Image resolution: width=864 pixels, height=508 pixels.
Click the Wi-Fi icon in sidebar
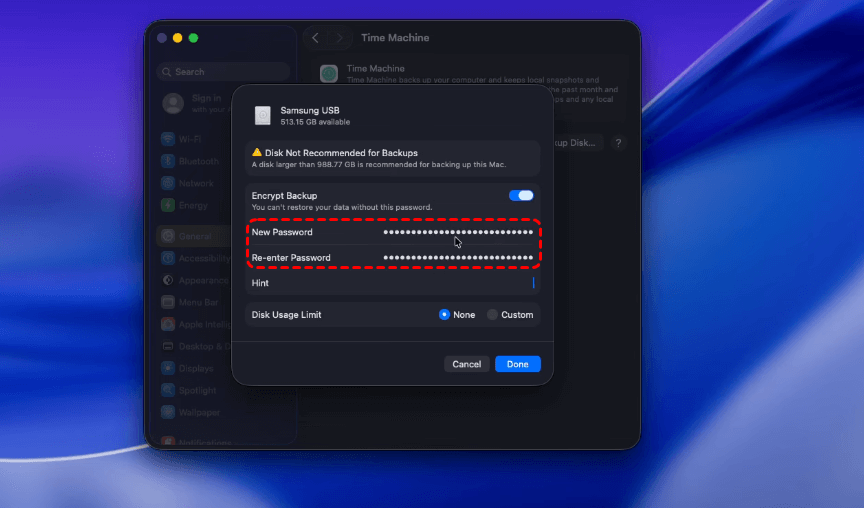(168, 139)
